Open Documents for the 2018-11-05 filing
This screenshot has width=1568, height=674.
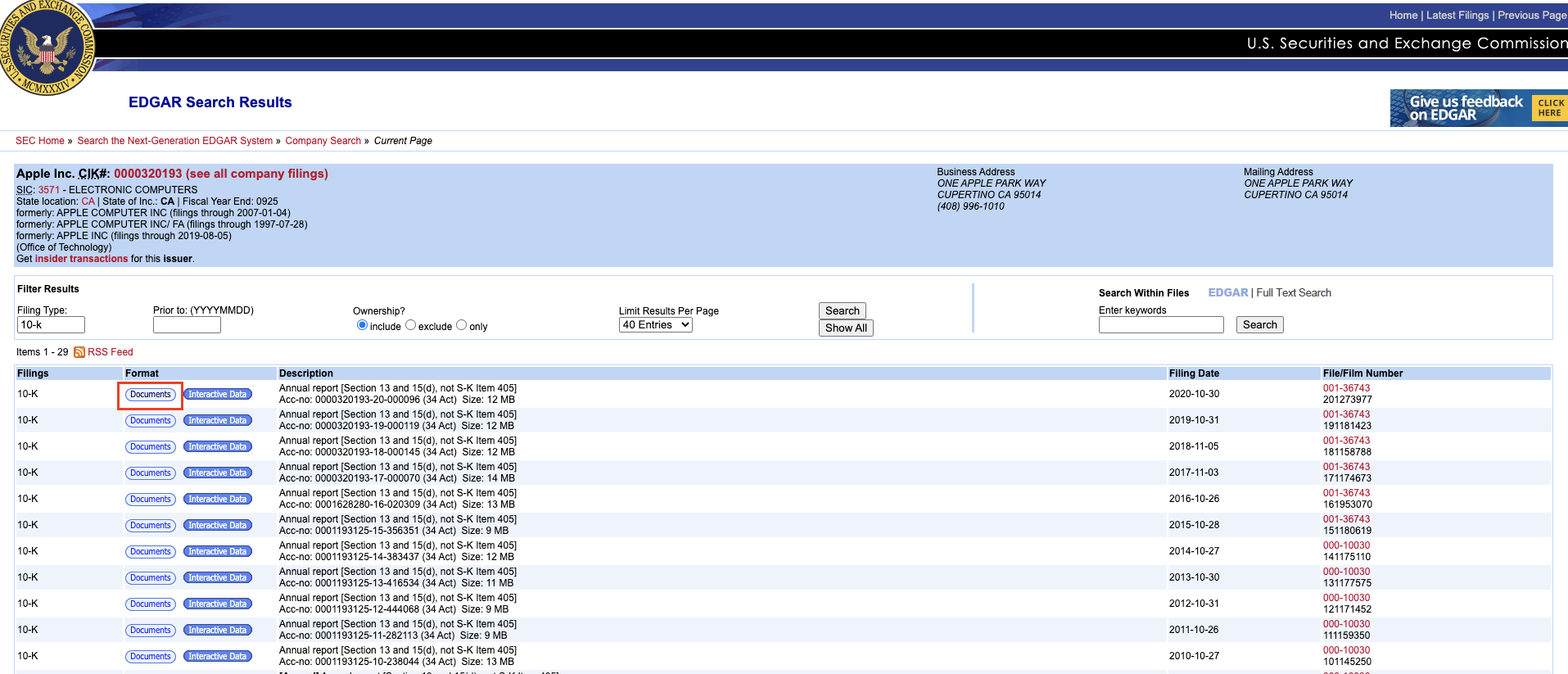[151, 447]
